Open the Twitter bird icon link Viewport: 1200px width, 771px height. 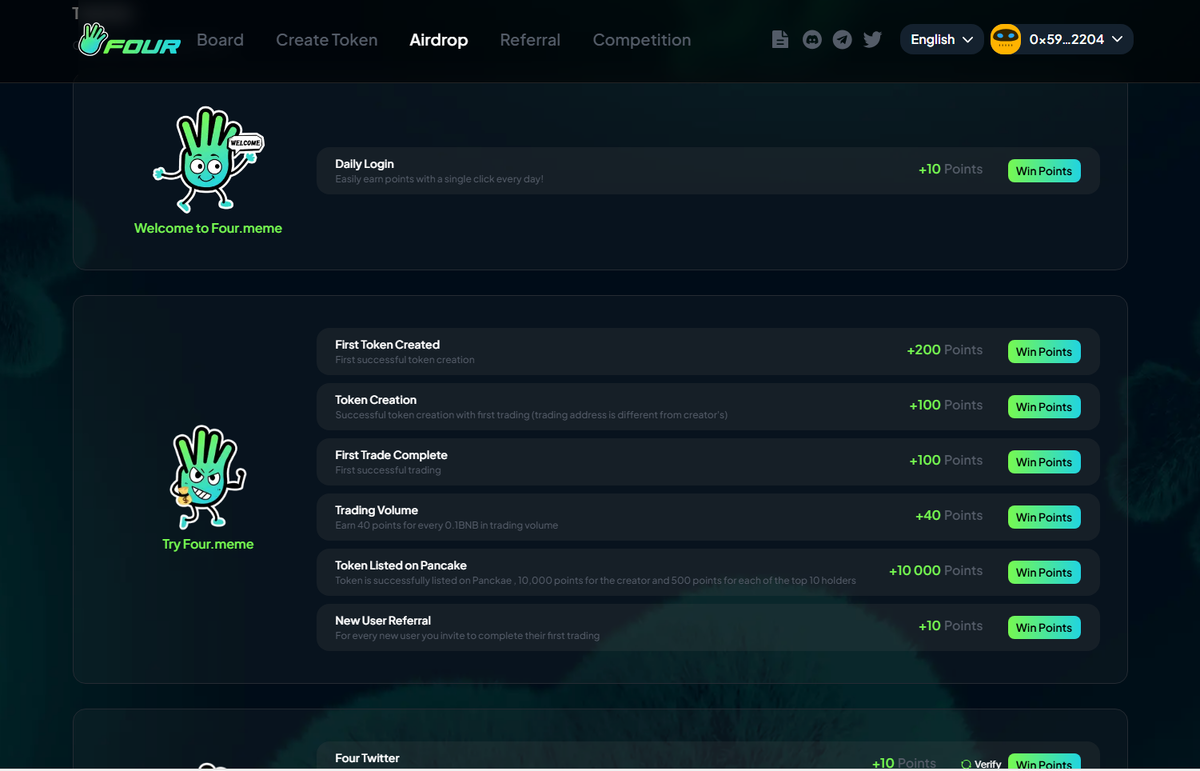(873, 40)
